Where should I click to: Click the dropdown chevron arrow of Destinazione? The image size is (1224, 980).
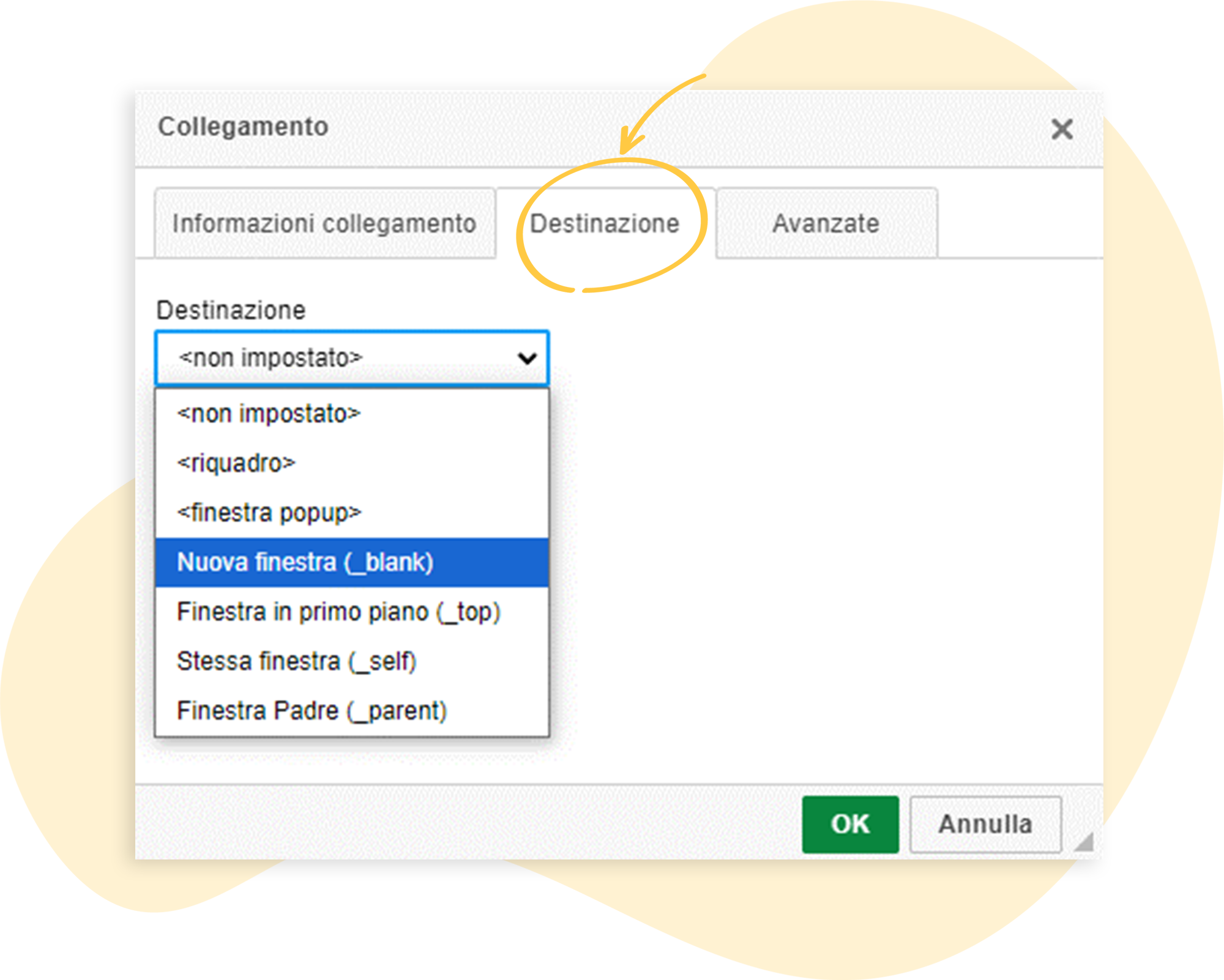point(527,358)
